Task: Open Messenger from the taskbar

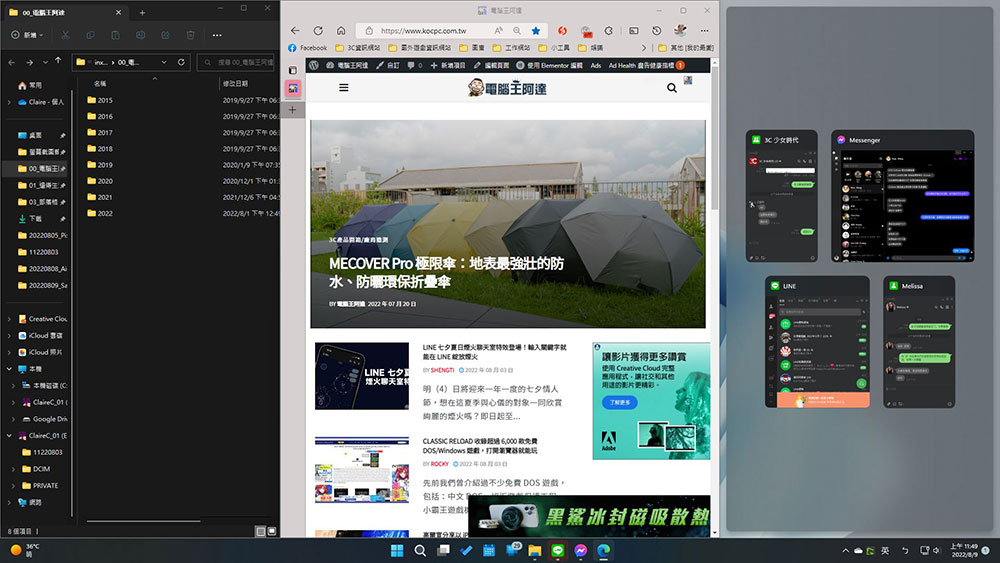Action: [x=580, y=550]
